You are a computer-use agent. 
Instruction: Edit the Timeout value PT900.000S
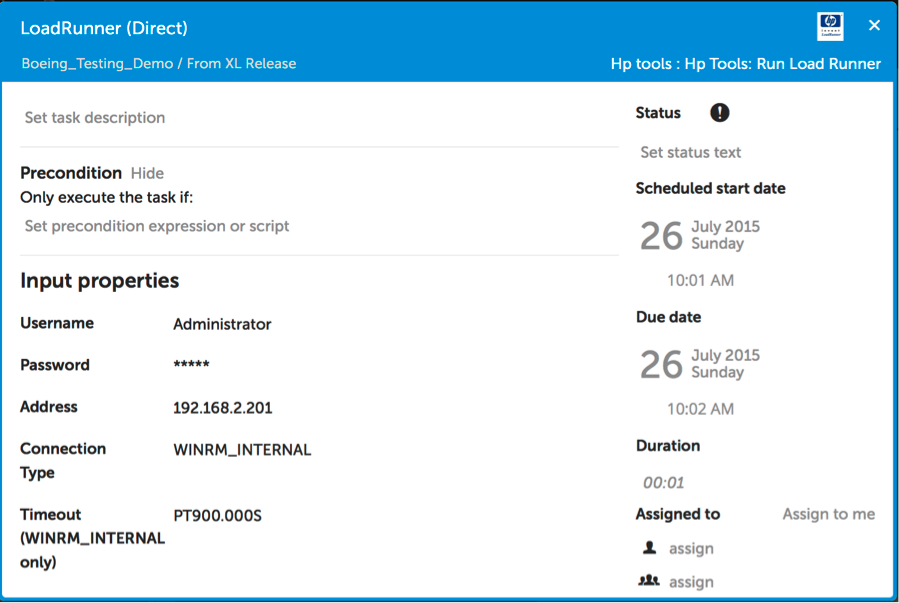[217, 516]
